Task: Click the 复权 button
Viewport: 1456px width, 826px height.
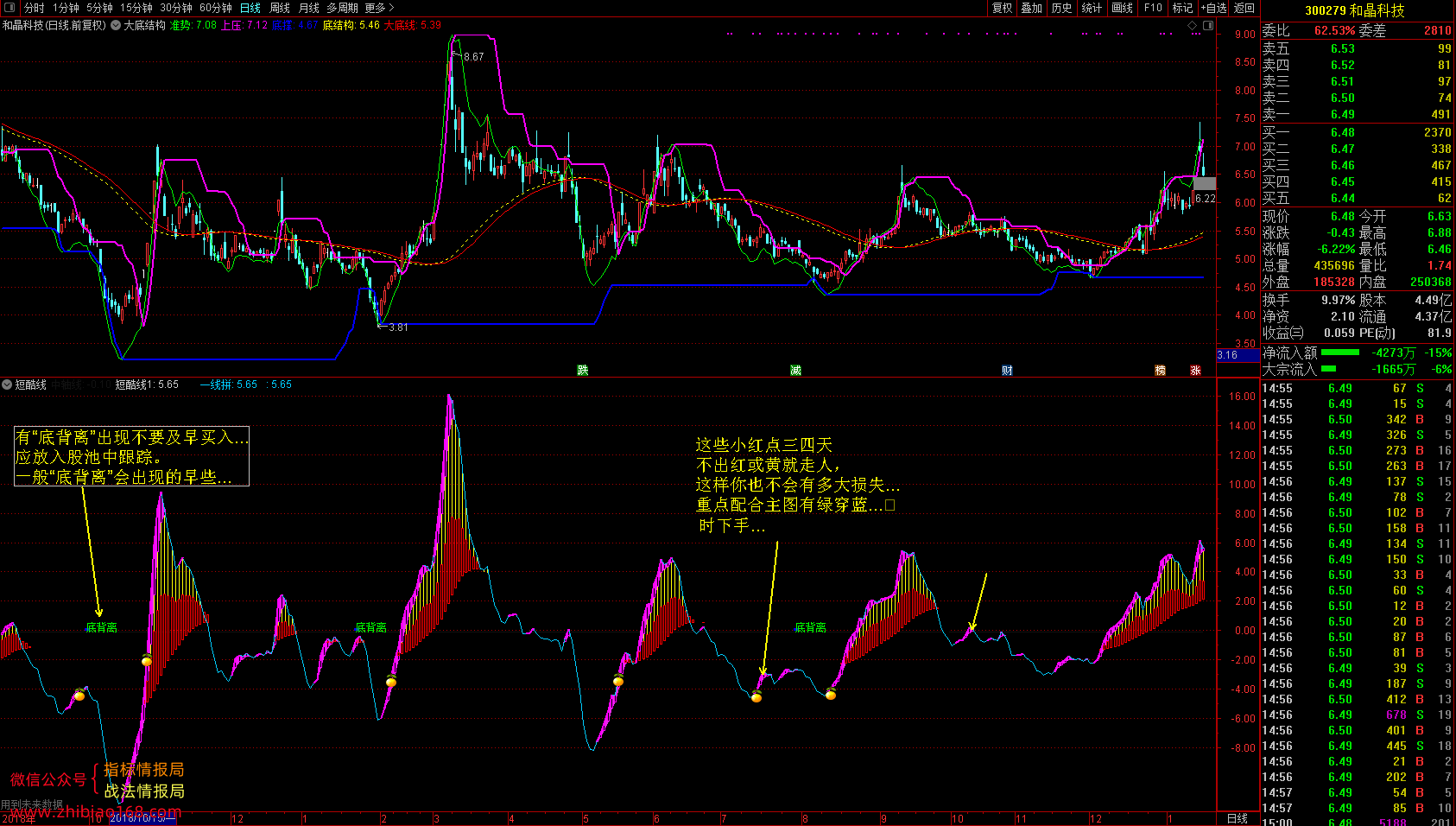Action: click(1002, 8)
